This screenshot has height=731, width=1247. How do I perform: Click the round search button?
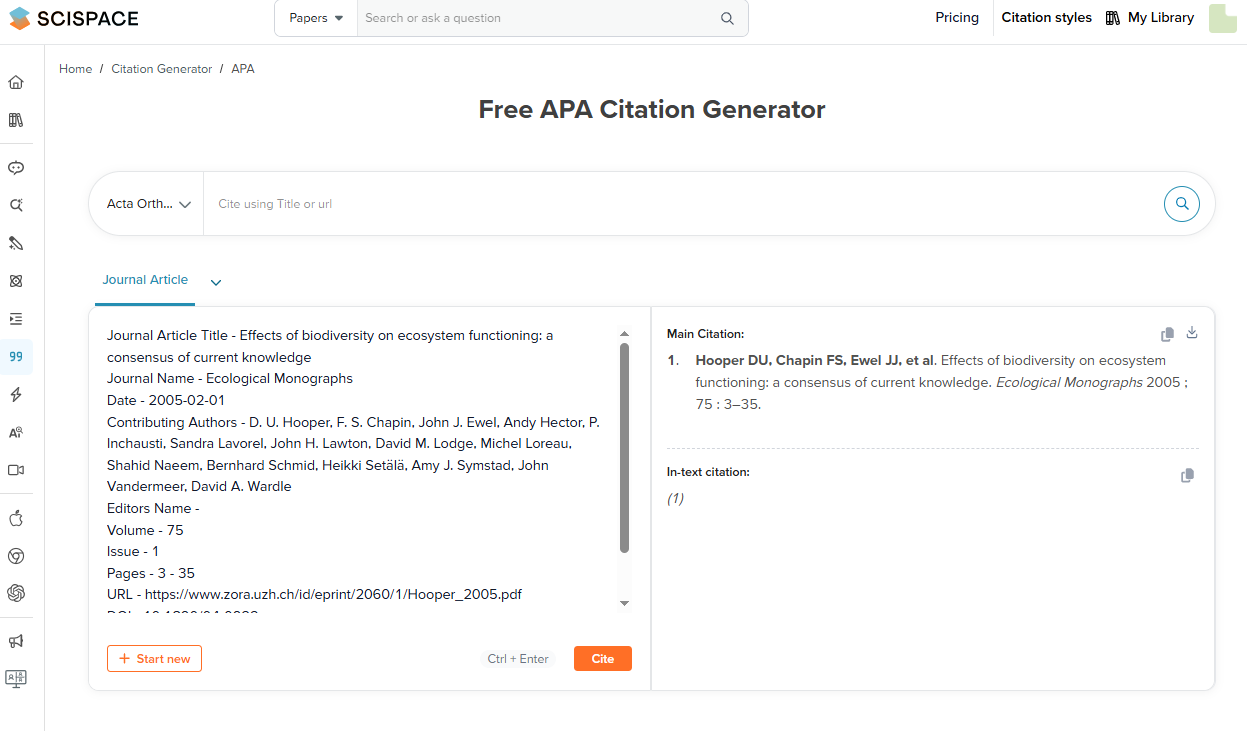pyautogui.click(x=1181, y=204)
